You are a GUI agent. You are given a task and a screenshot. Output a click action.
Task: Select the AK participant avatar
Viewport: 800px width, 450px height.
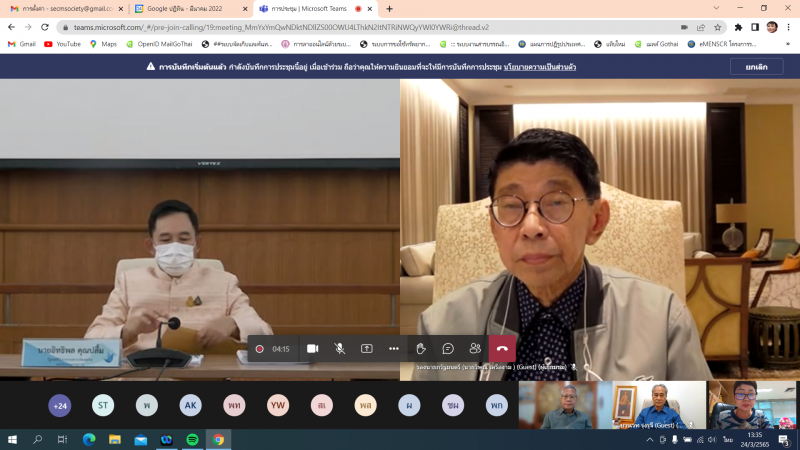190,406
